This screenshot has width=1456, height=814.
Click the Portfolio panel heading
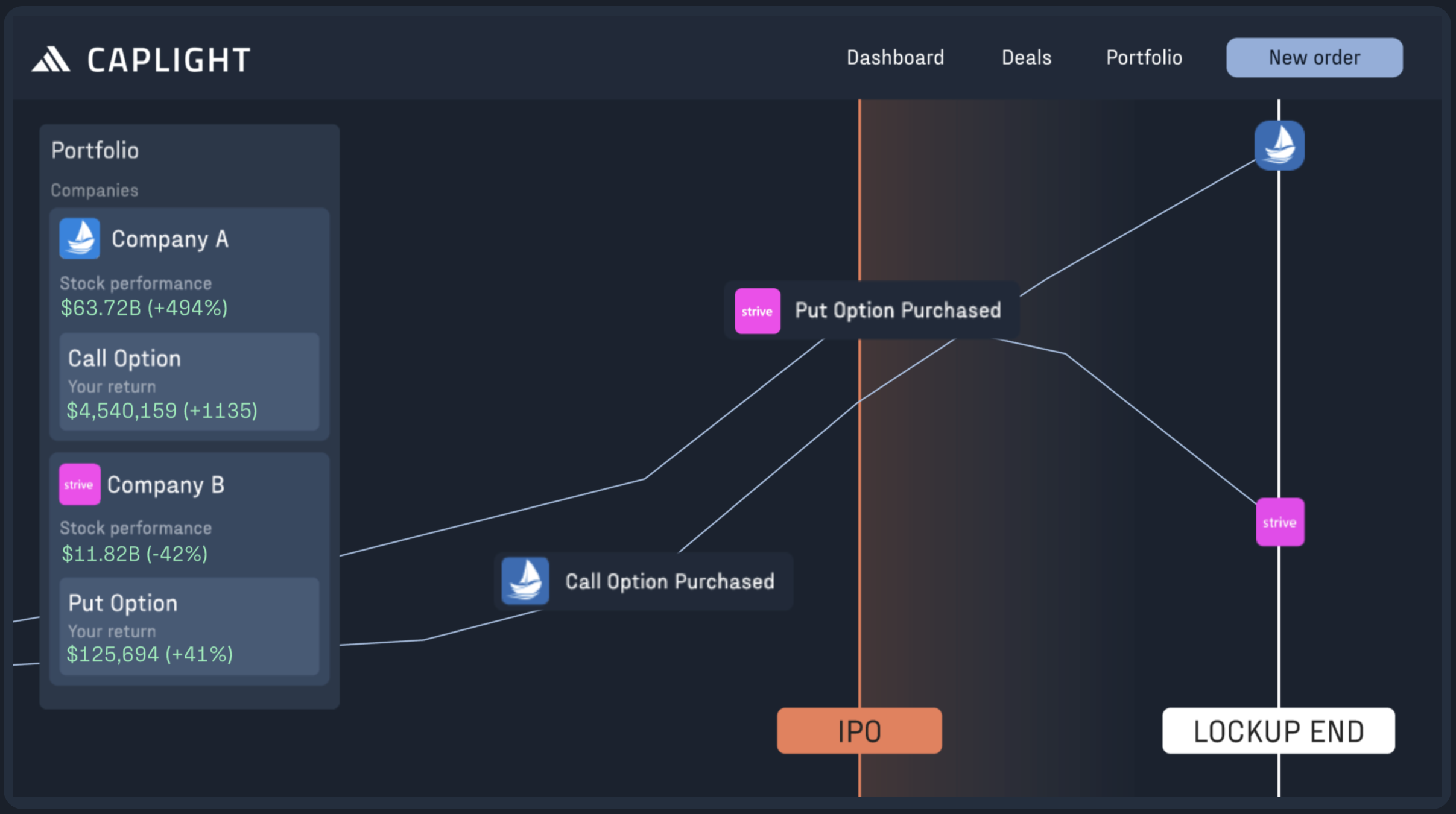[x=95, y=150]
